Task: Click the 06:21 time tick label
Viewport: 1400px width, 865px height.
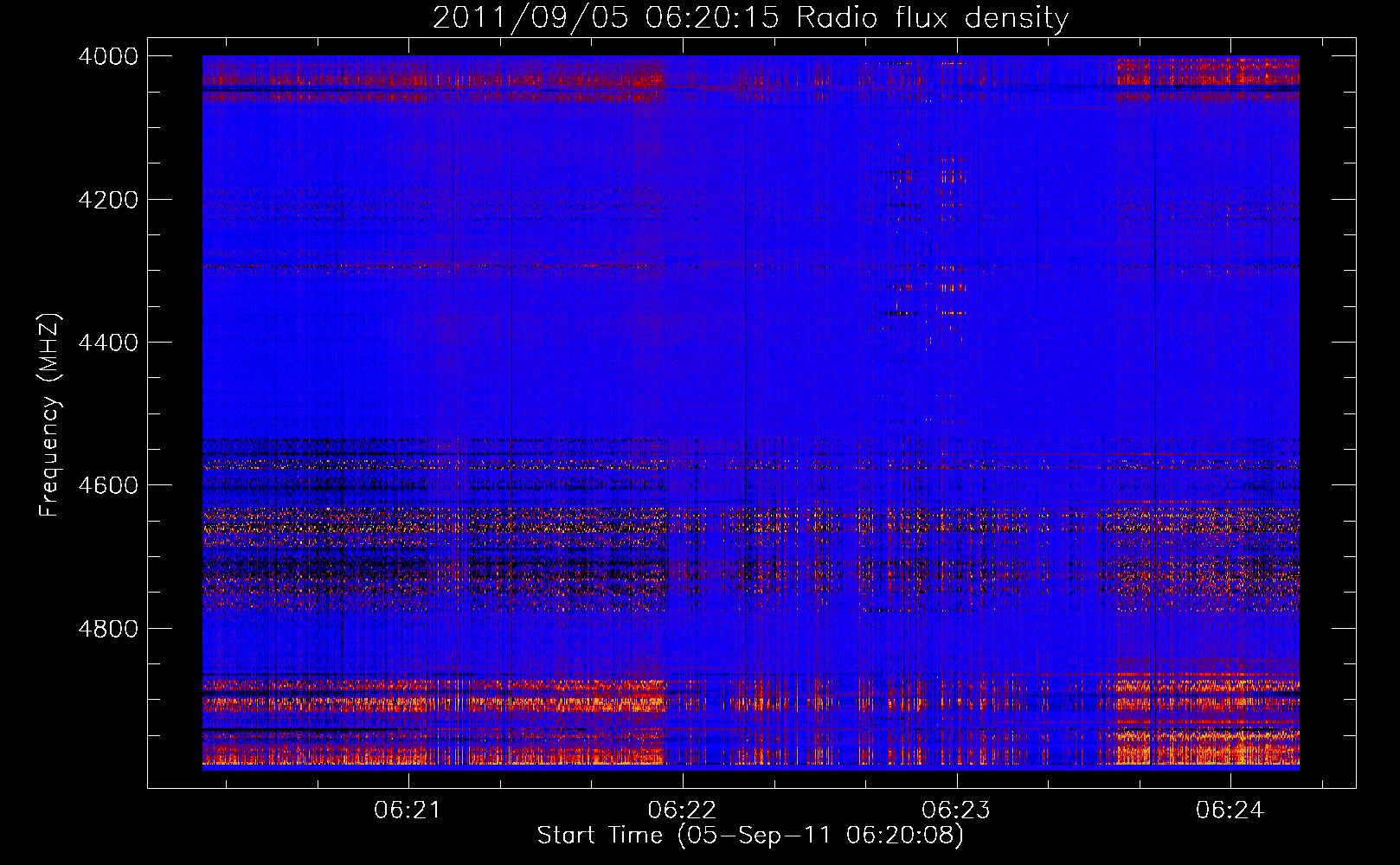Action: pos(408,811)
